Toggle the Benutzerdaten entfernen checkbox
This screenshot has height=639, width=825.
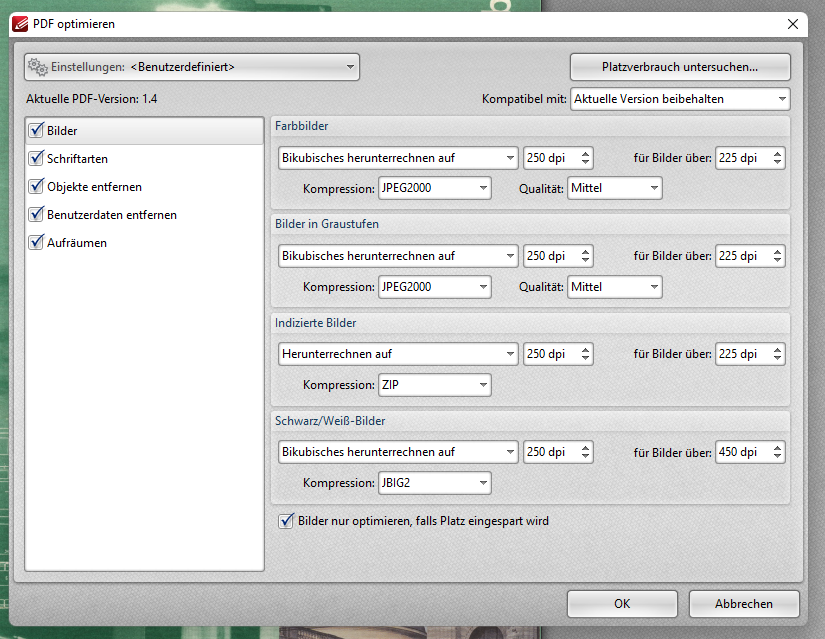36,214
